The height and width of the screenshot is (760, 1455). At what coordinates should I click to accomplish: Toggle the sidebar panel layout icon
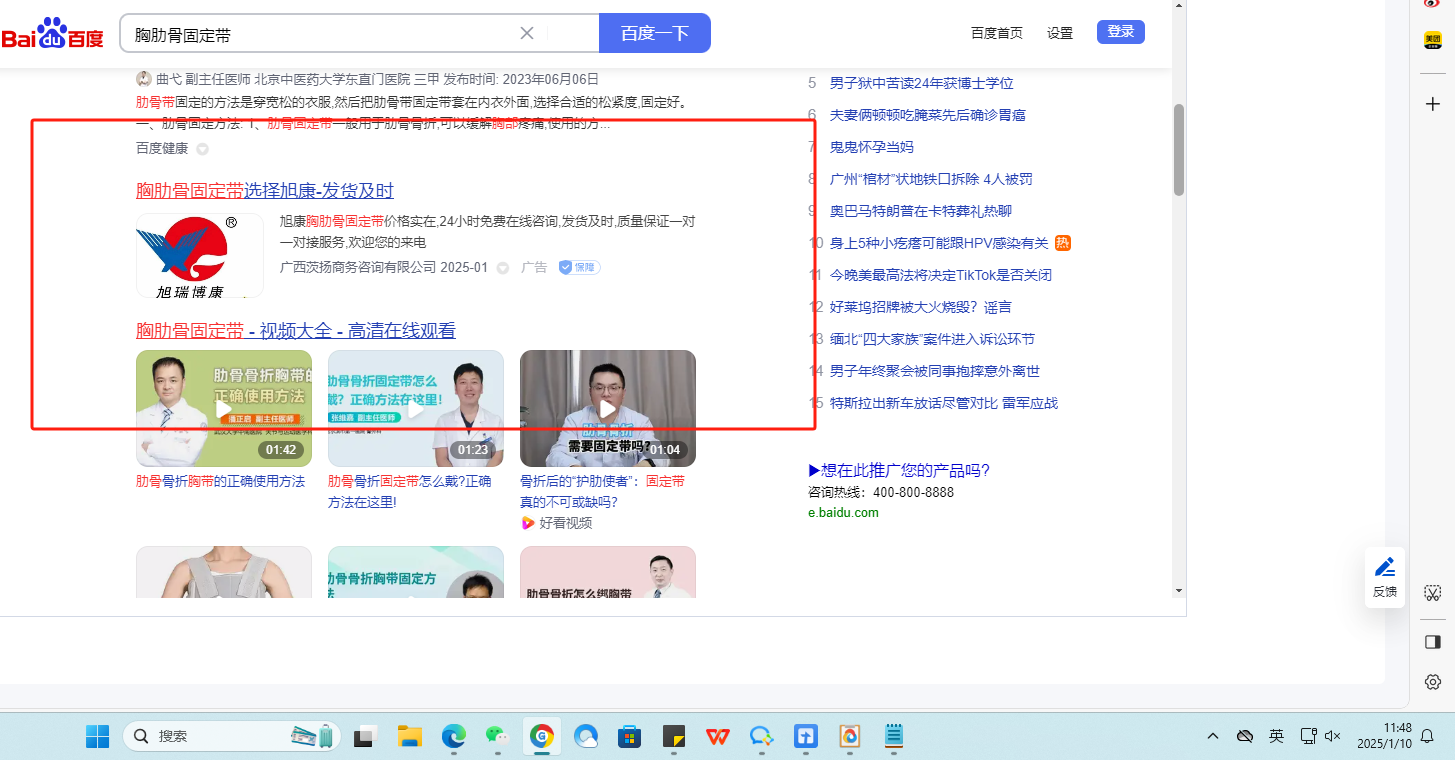tap(1432, 641)
